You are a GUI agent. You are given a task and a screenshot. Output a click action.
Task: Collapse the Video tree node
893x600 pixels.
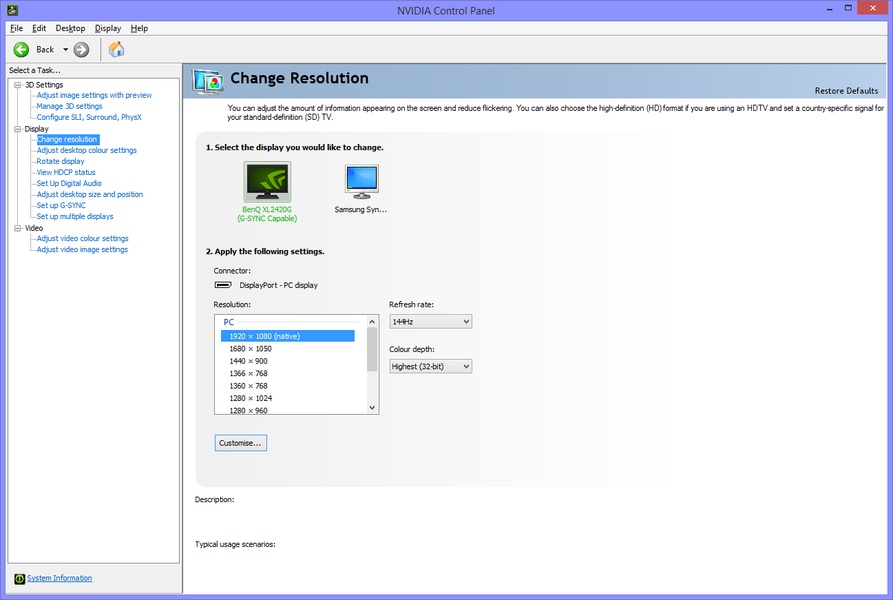click(x=18, y=228)
